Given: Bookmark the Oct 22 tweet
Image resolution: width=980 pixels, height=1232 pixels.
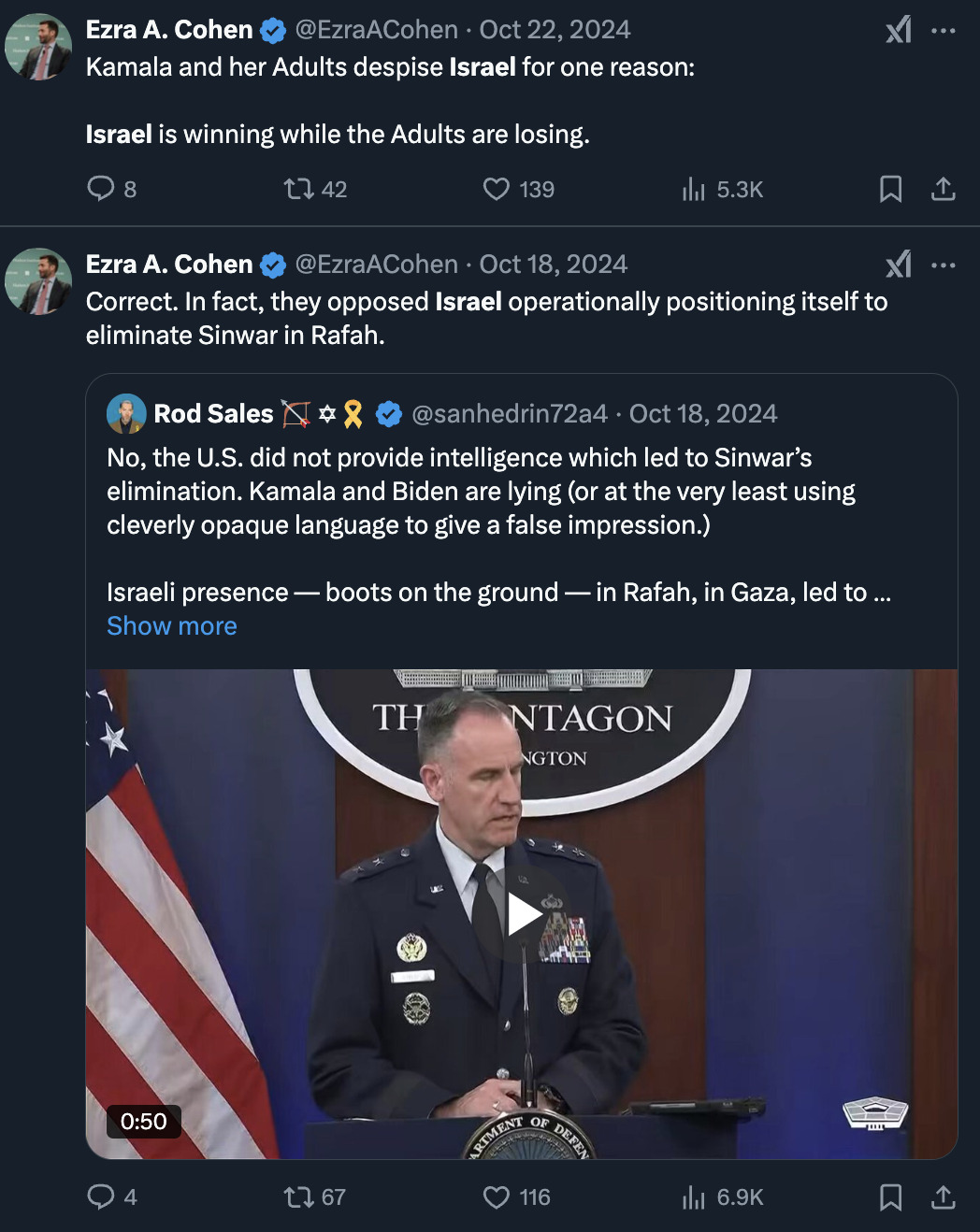Looking at the screenshot, I should click(x=890, y=190).
